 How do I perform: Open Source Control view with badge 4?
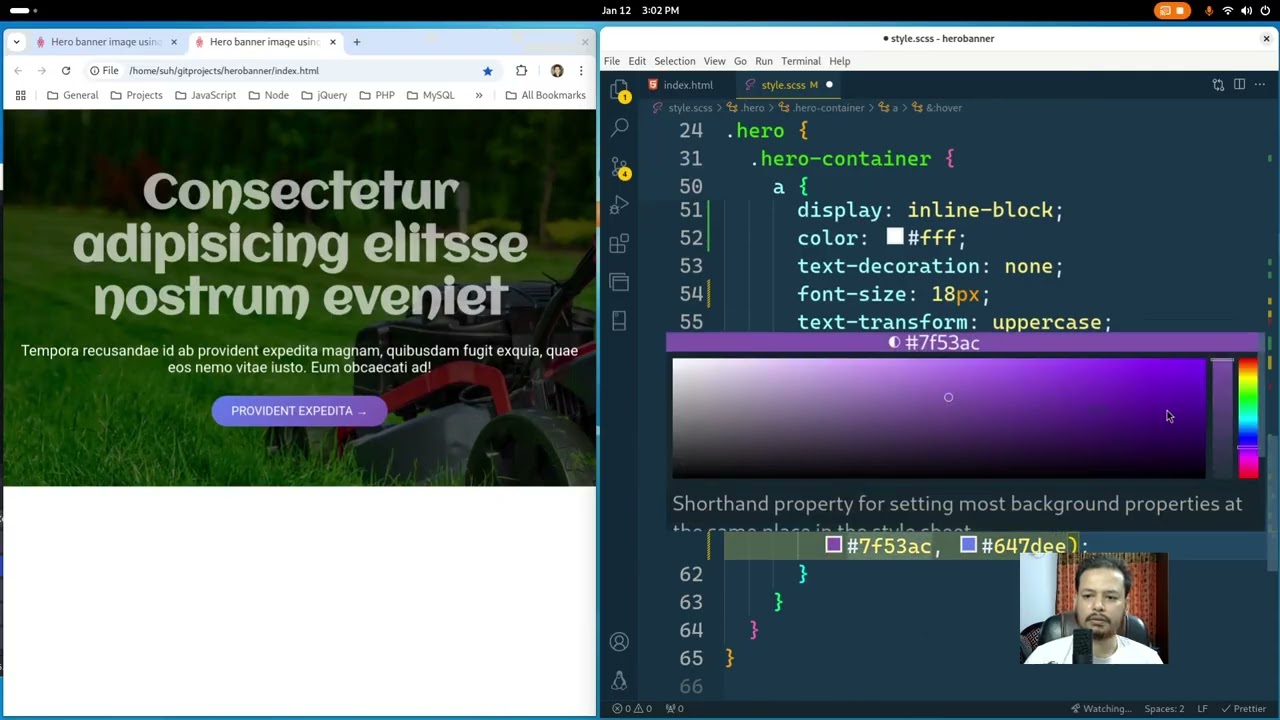620,166
